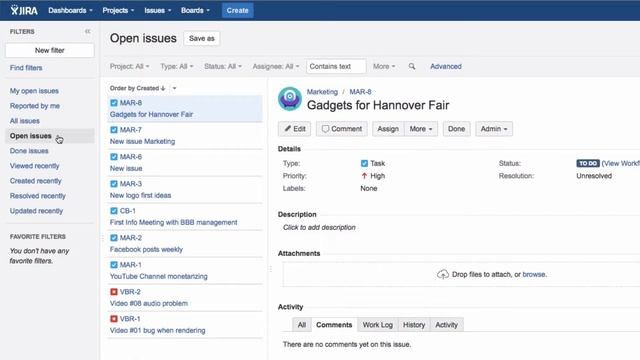Expand the Status: All filter

click(223, 66)
